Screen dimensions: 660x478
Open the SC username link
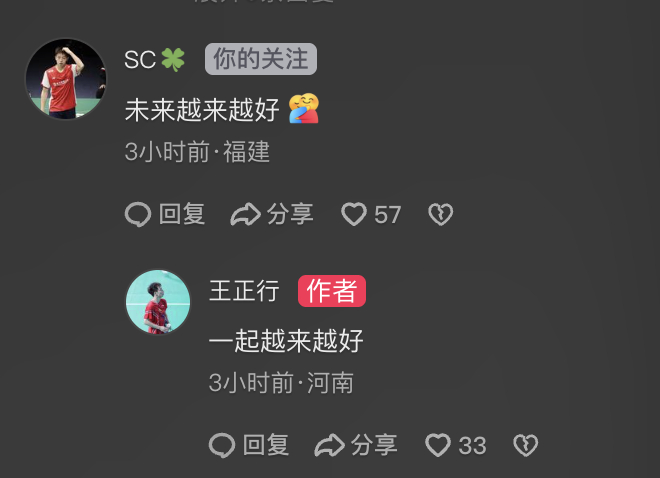(140, 59)
